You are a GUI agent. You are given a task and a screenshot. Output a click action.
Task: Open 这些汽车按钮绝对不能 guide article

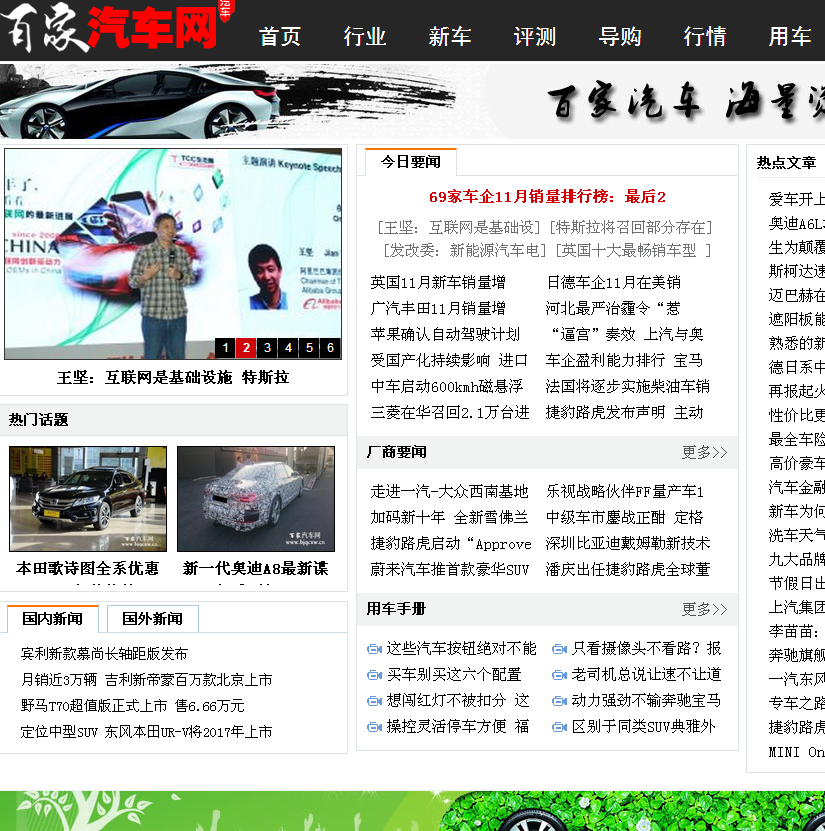coord(461,649)
